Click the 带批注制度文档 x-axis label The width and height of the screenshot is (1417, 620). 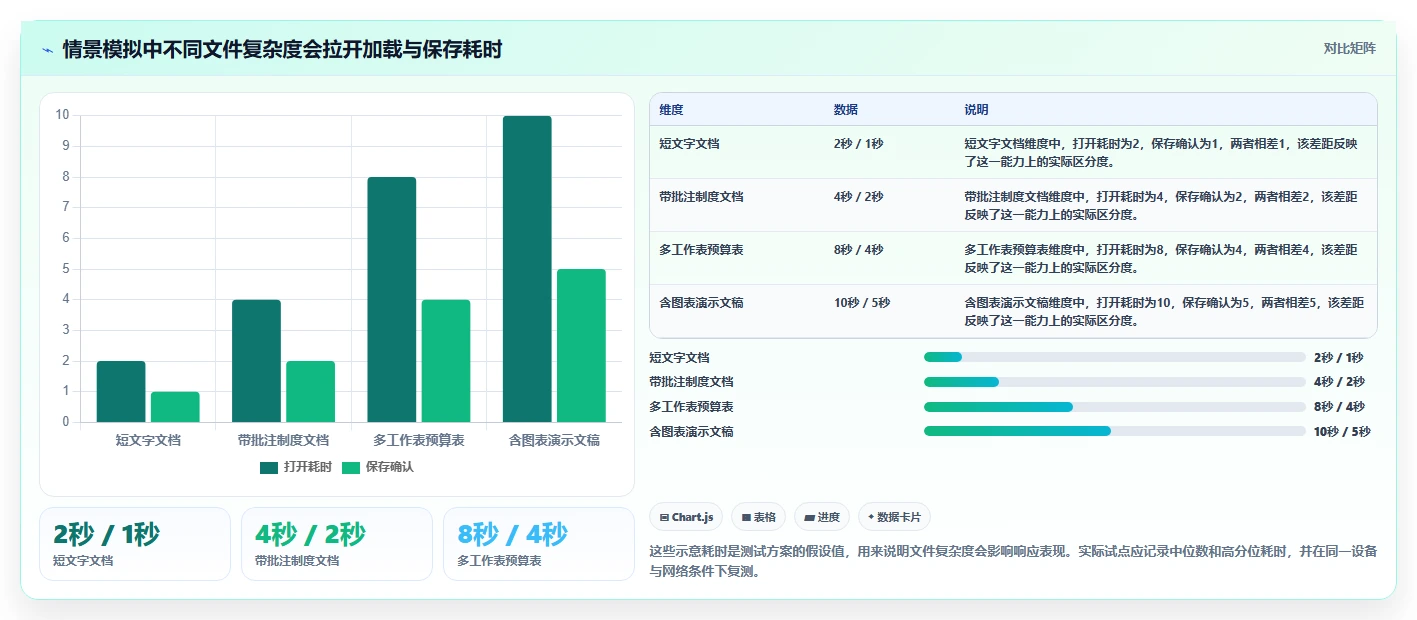[x=283, y=440]
